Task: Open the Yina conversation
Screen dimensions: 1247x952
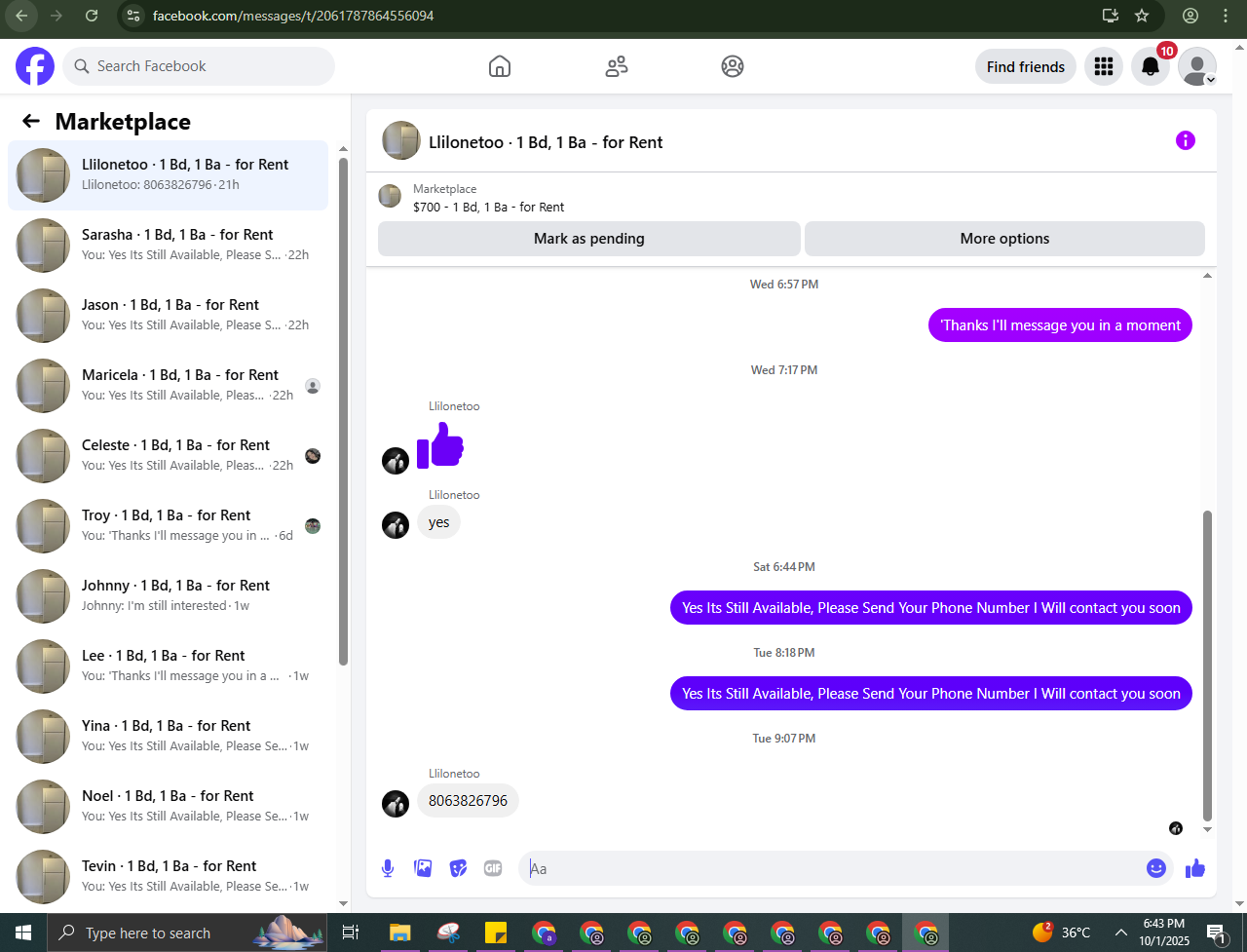Action: [x=168, y=737]
